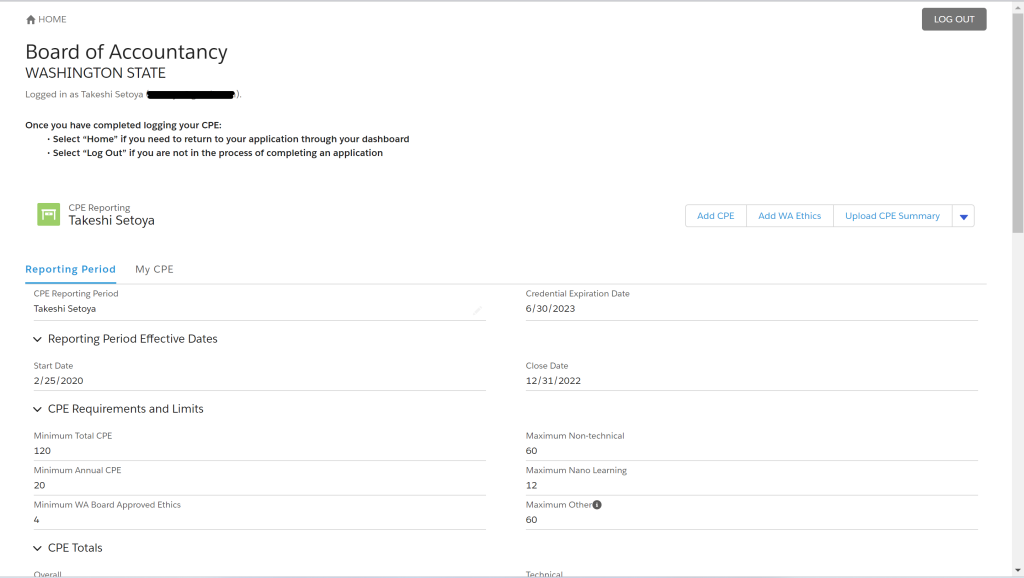1024x578 pixels.
Task: Click the WASHINGTON STATE heading text
Action: 95,73
